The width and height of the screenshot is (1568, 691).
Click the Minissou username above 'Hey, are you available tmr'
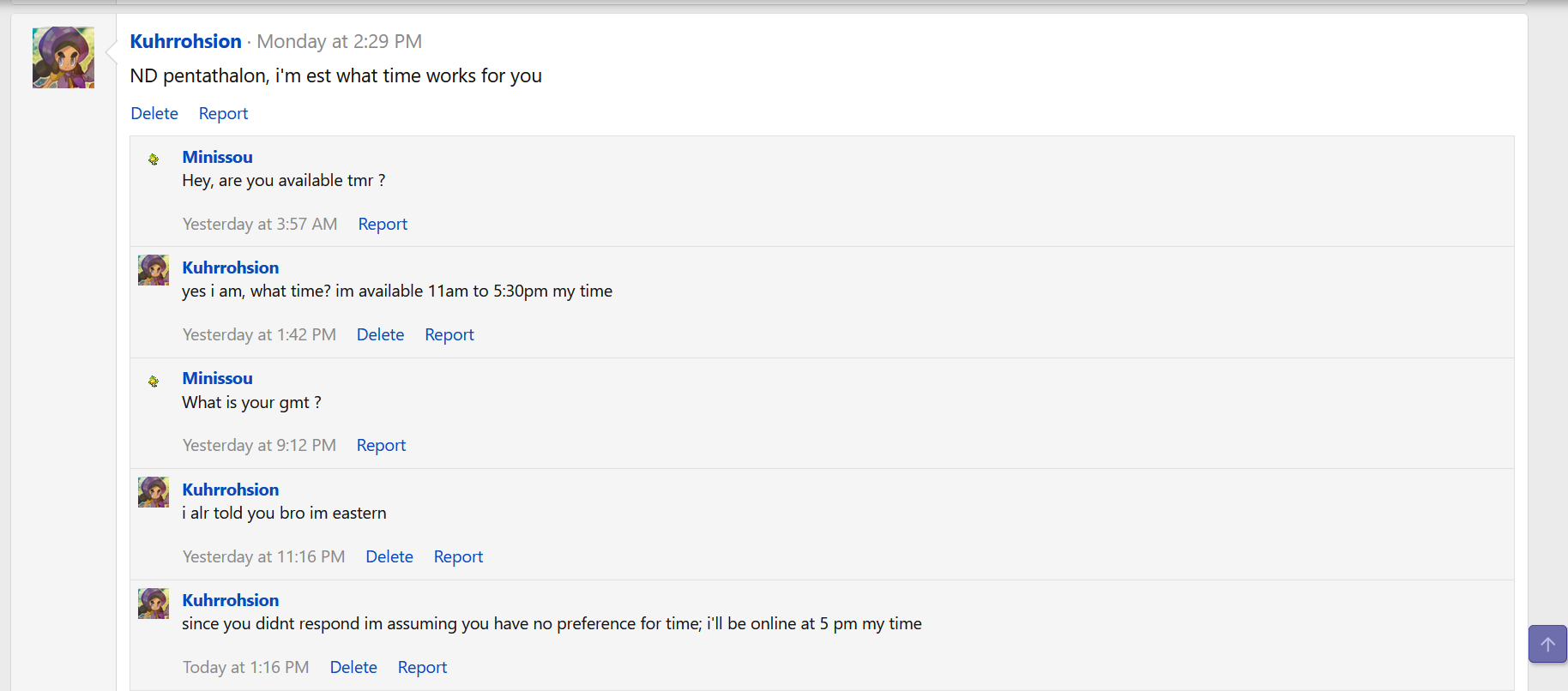point(217,157)
